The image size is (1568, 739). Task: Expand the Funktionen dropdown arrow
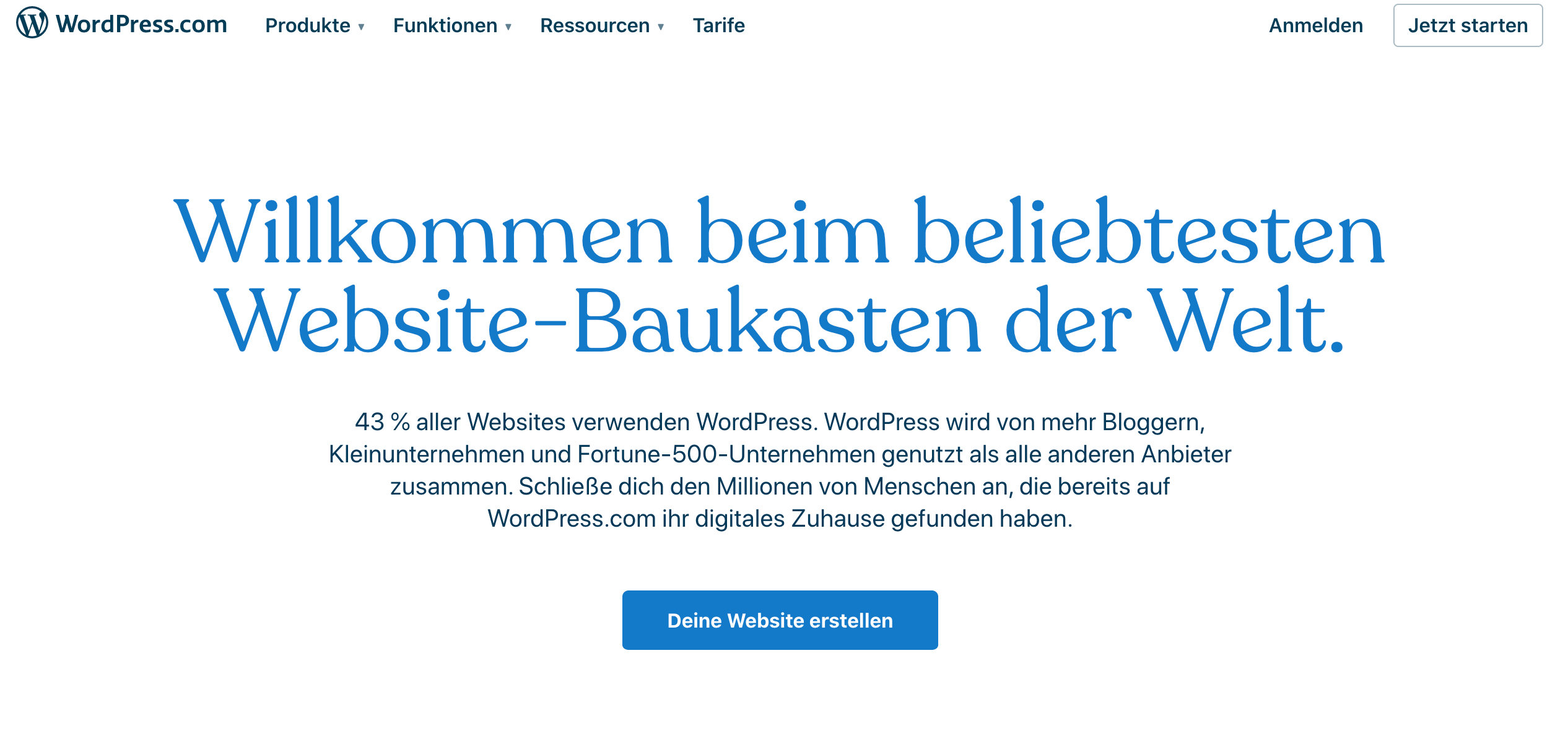click(x=508, y=27)
